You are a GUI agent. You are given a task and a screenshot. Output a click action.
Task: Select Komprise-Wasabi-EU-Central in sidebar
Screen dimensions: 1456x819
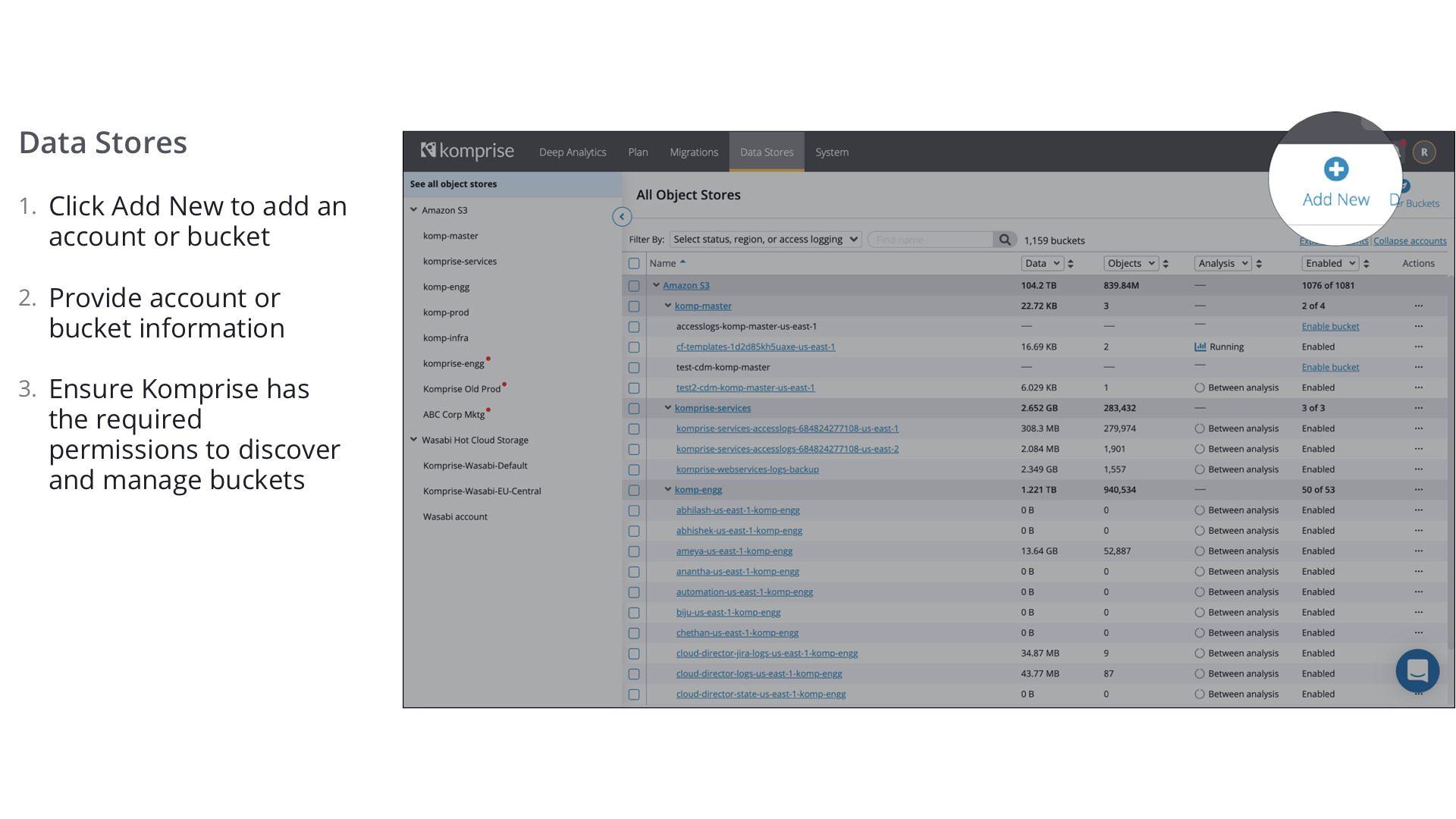click(x=482, y=491)
